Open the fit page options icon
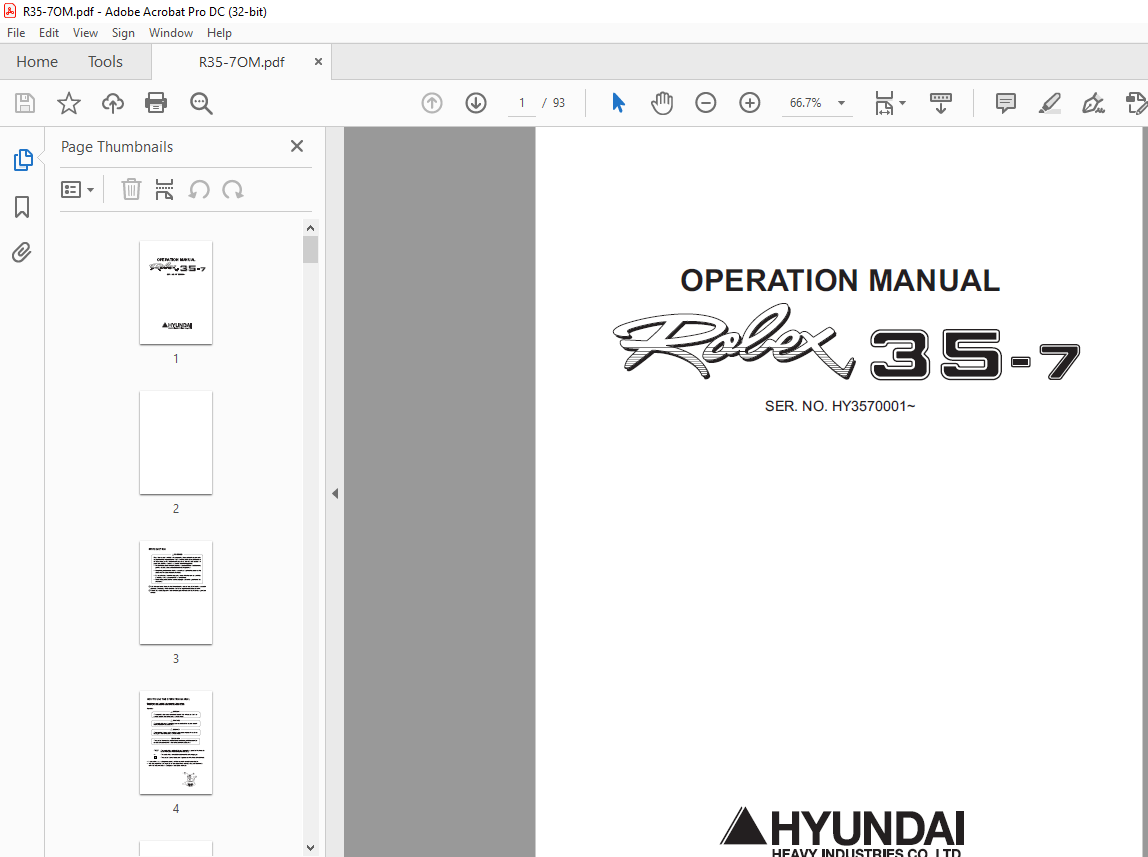The height and width of the screenshot is (857, 1148). tap(890, 103)
